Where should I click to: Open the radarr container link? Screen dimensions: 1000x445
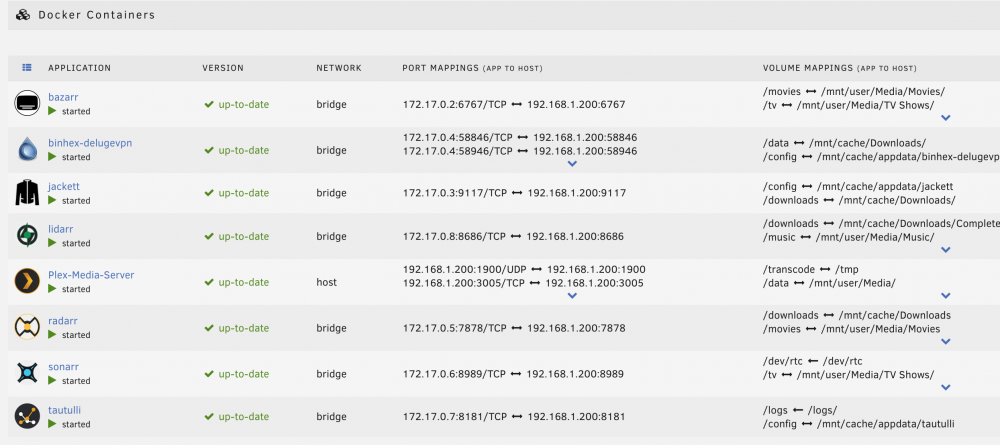point(62,321)
